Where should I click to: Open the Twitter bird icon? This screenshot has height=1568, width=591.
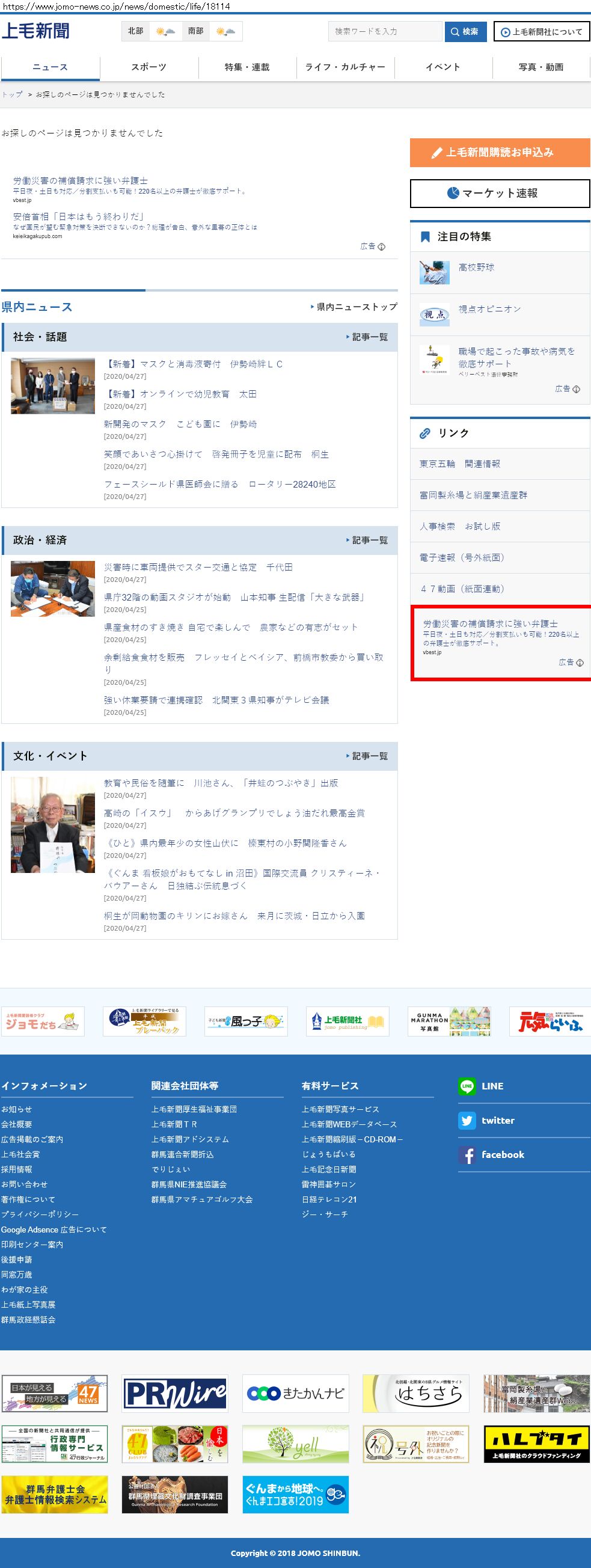(x=467, y=1120)
